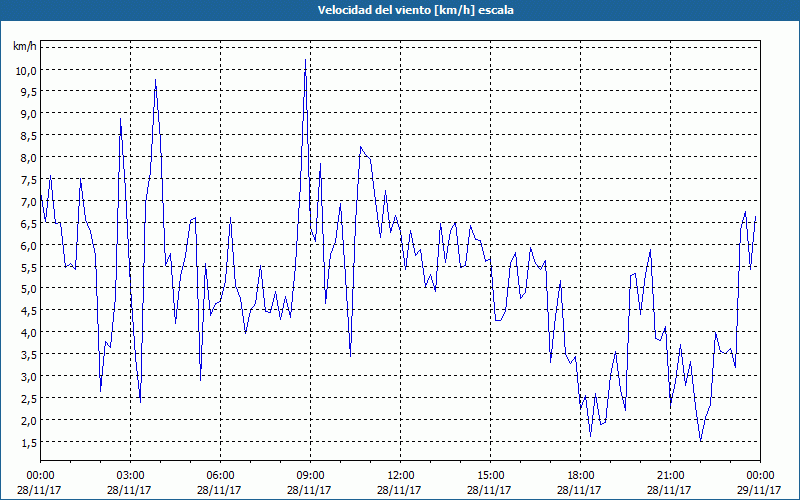Click the '28/11/17' date under 15:00
The width and height of the screenshot is (800, 500).
(489, 490)
